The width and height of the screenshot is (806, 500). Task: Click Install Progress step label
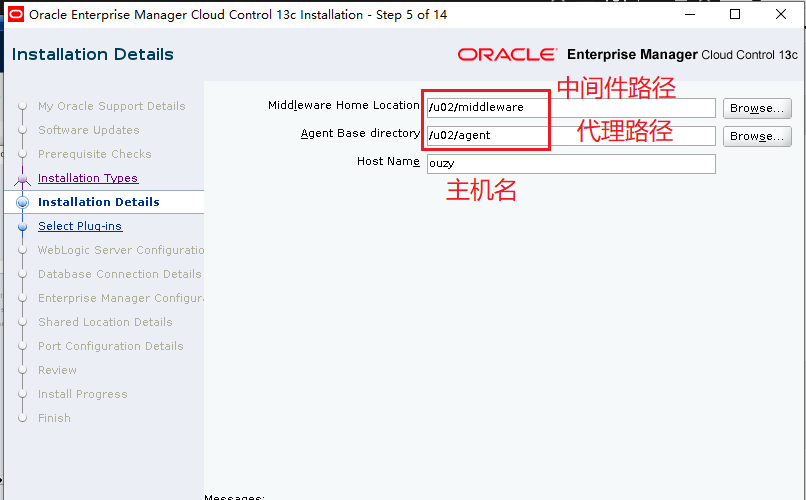pyautogui.click(x=83, y=394)
